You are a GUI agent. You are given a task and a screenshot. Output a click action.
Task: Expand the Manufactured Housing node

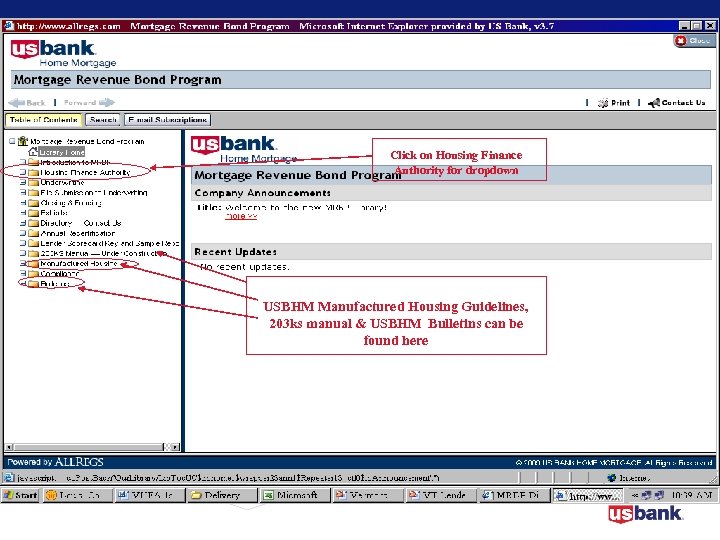point(23,264)
